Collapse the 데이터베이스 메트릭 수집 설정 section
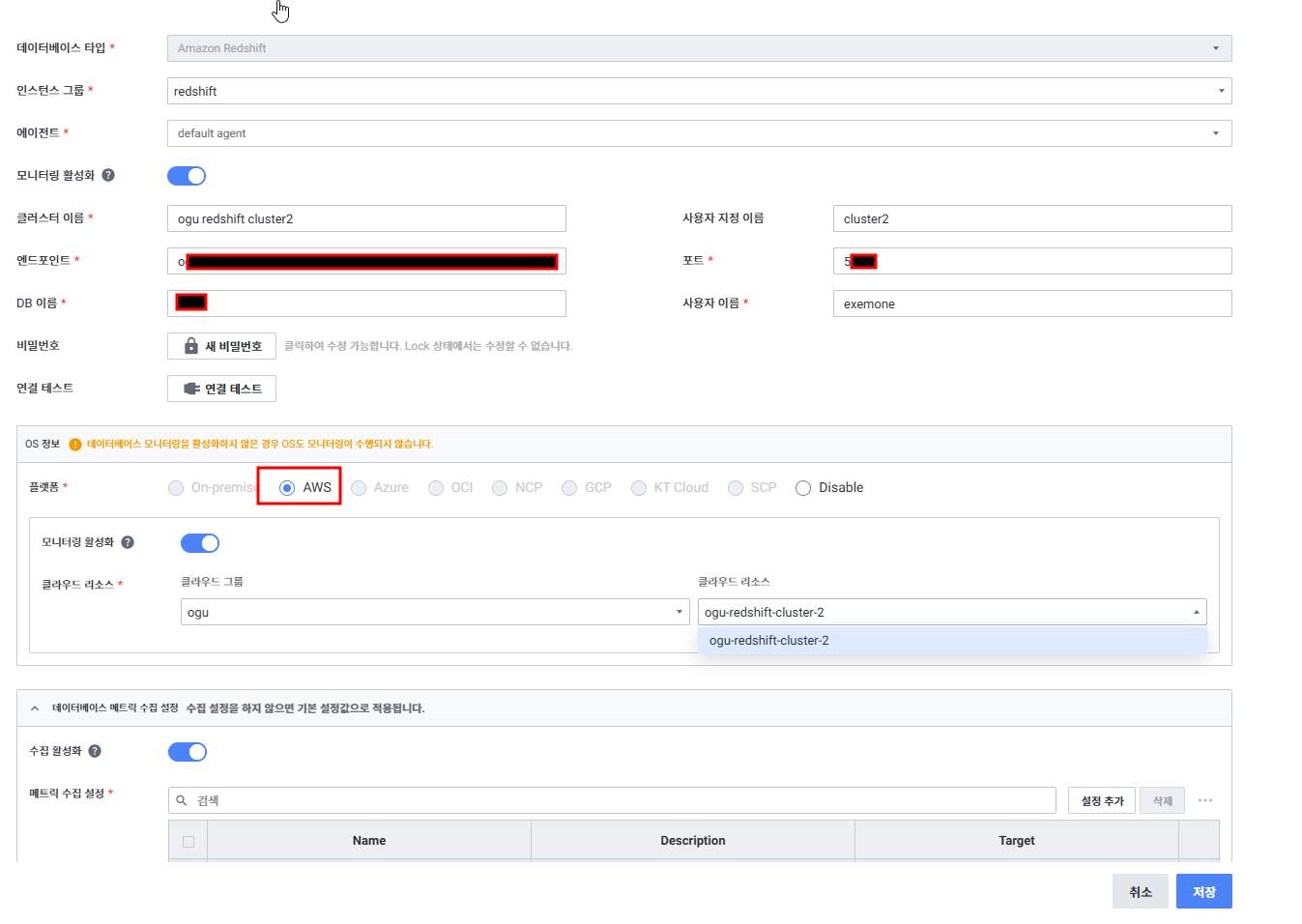This screenshot has width=1302, height=924. [x=35, y=708]
